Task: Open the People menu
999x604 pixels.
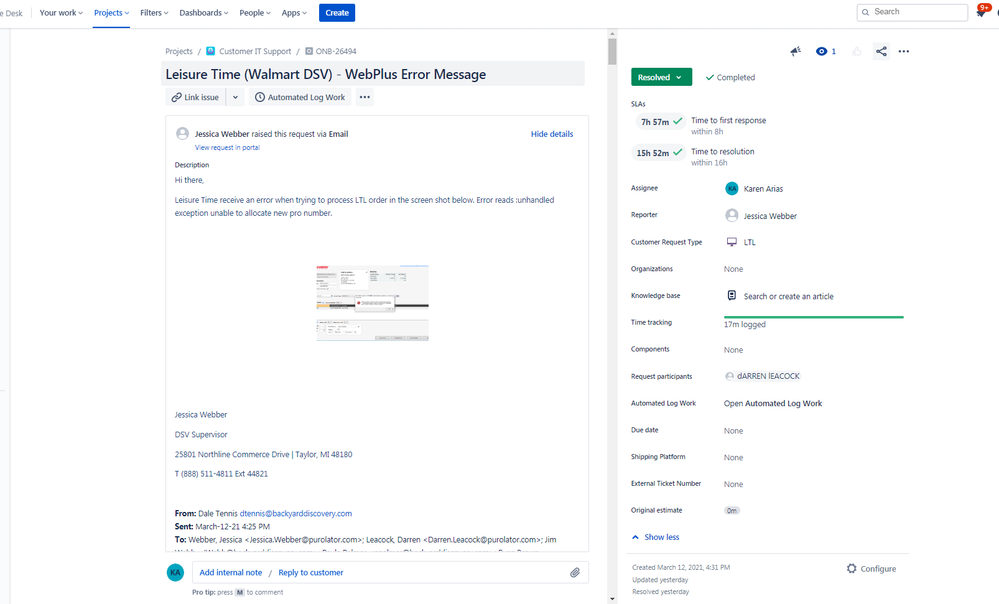Action: pos(255,13)
